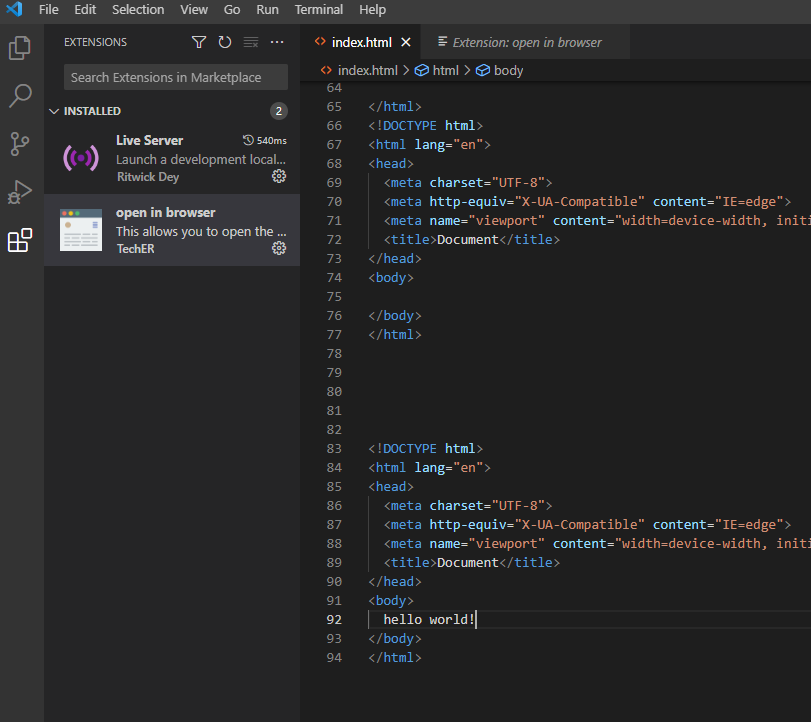The image size is (811, 722).
Task: Clear extensions search results icon
Action: coord(251,42)
